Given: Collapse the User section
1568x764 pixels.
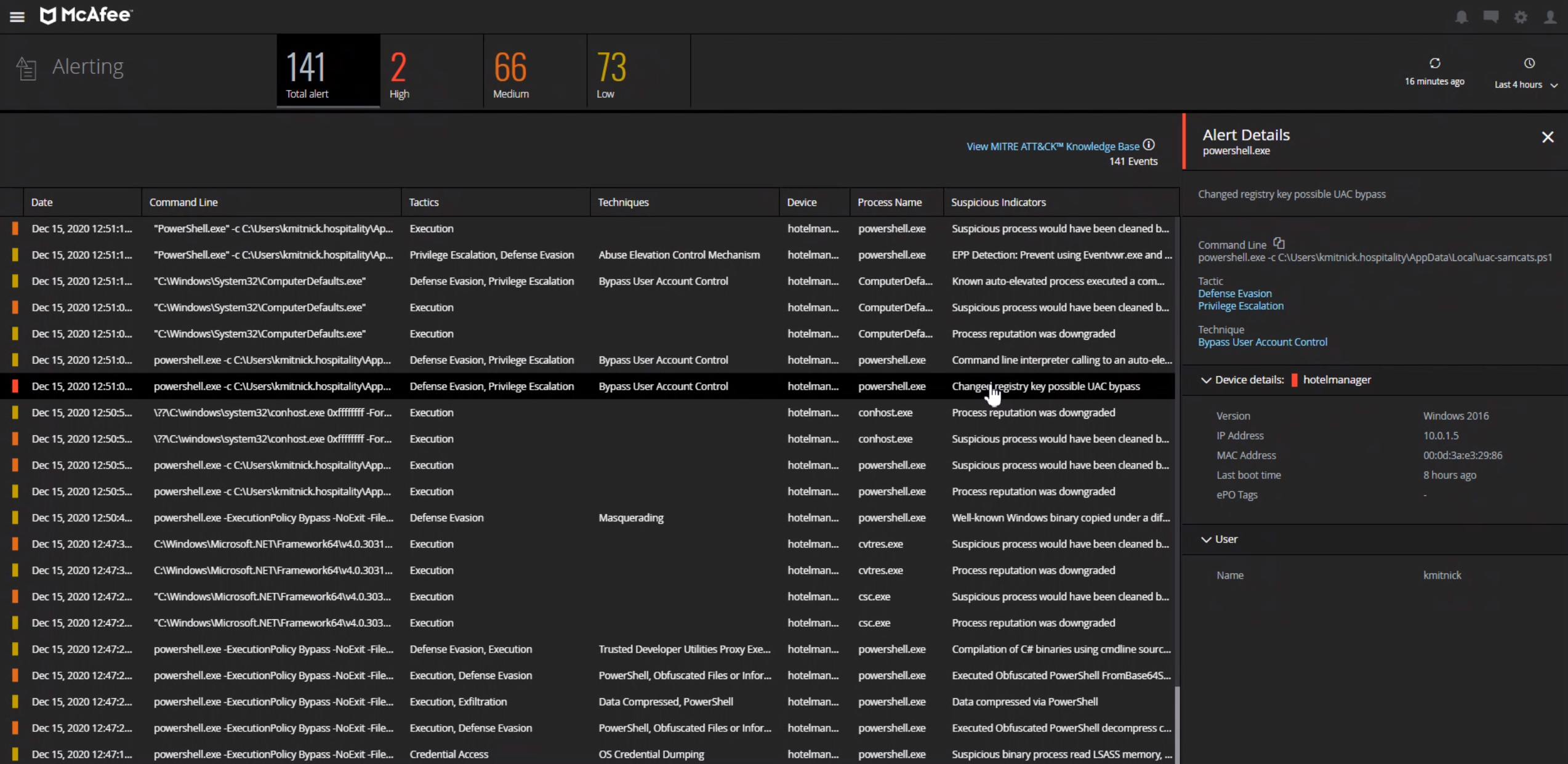Looking at the screenshot, I should (1206, 539).
